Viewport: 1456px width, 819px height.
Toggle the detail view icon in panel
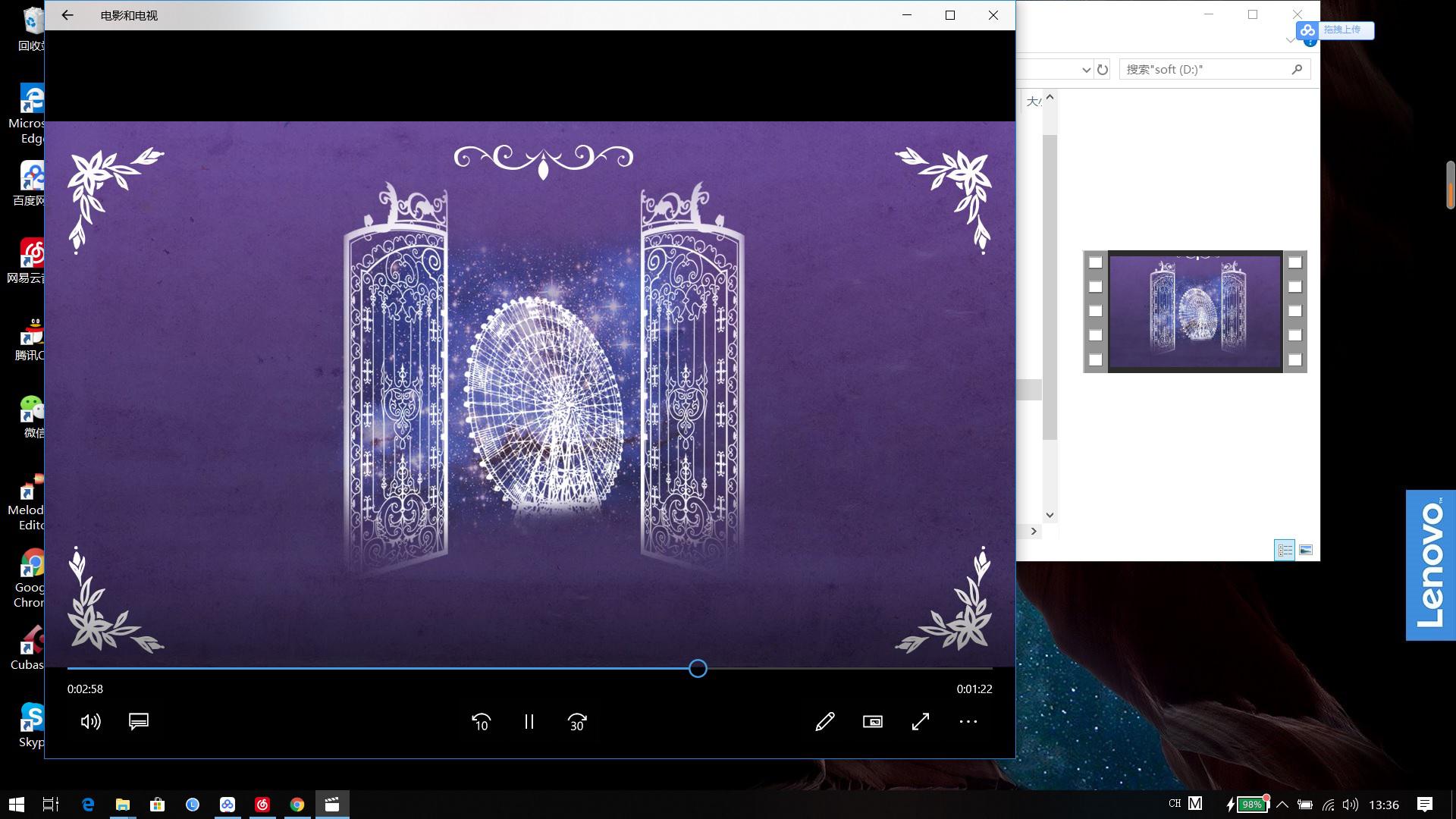1285,549
